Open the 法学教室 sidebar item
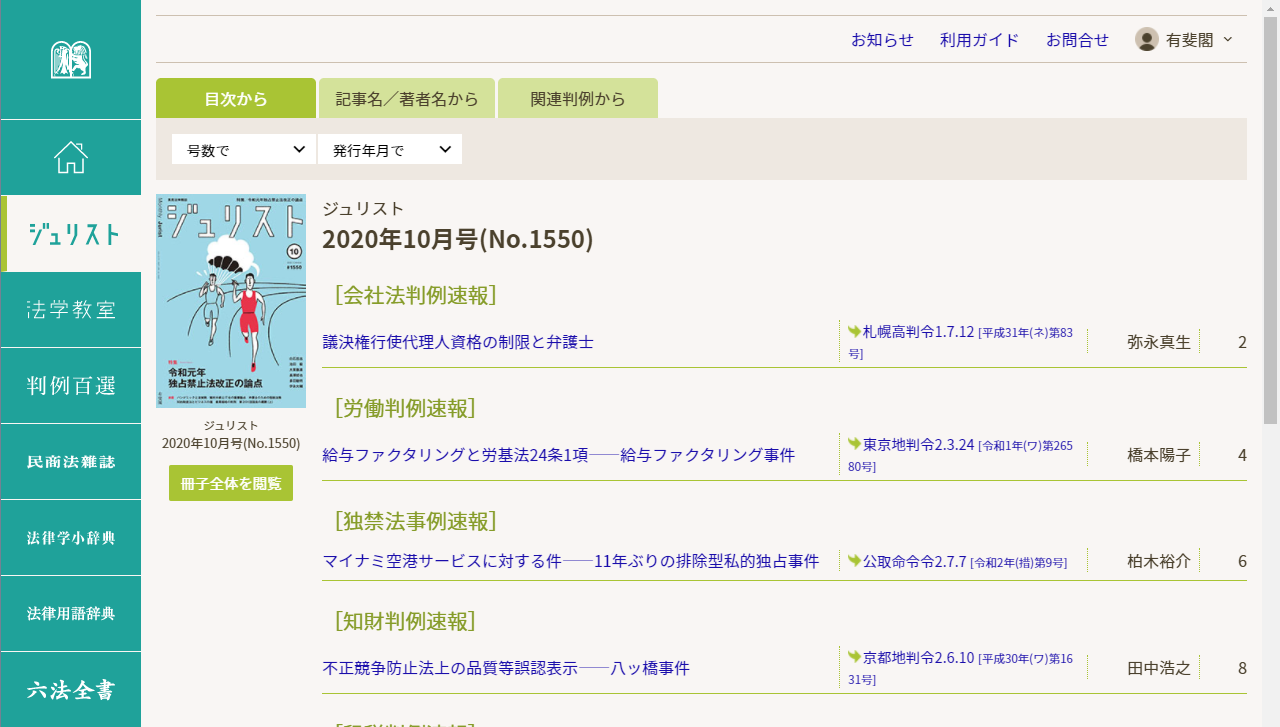Screen dimensions: 1280x727 coord(71,310)
